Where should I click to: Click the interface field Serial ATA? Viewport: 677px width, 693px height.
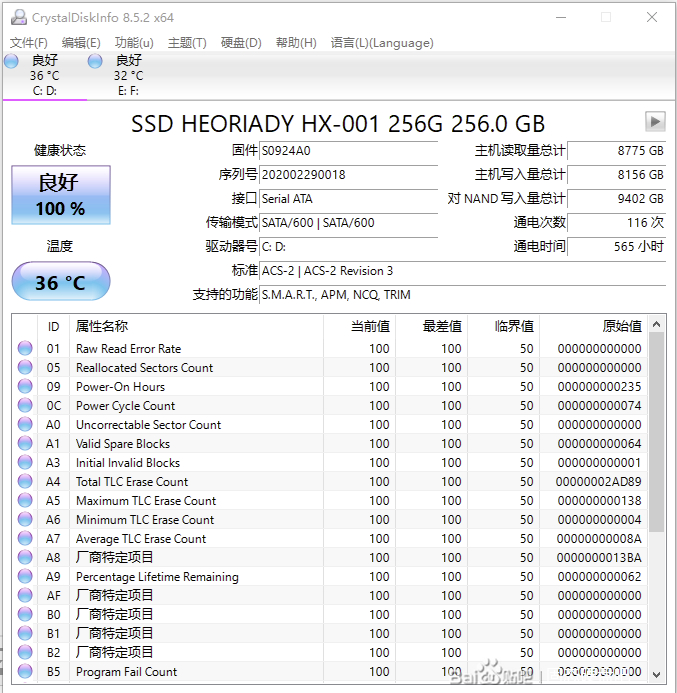coord(349,199)
